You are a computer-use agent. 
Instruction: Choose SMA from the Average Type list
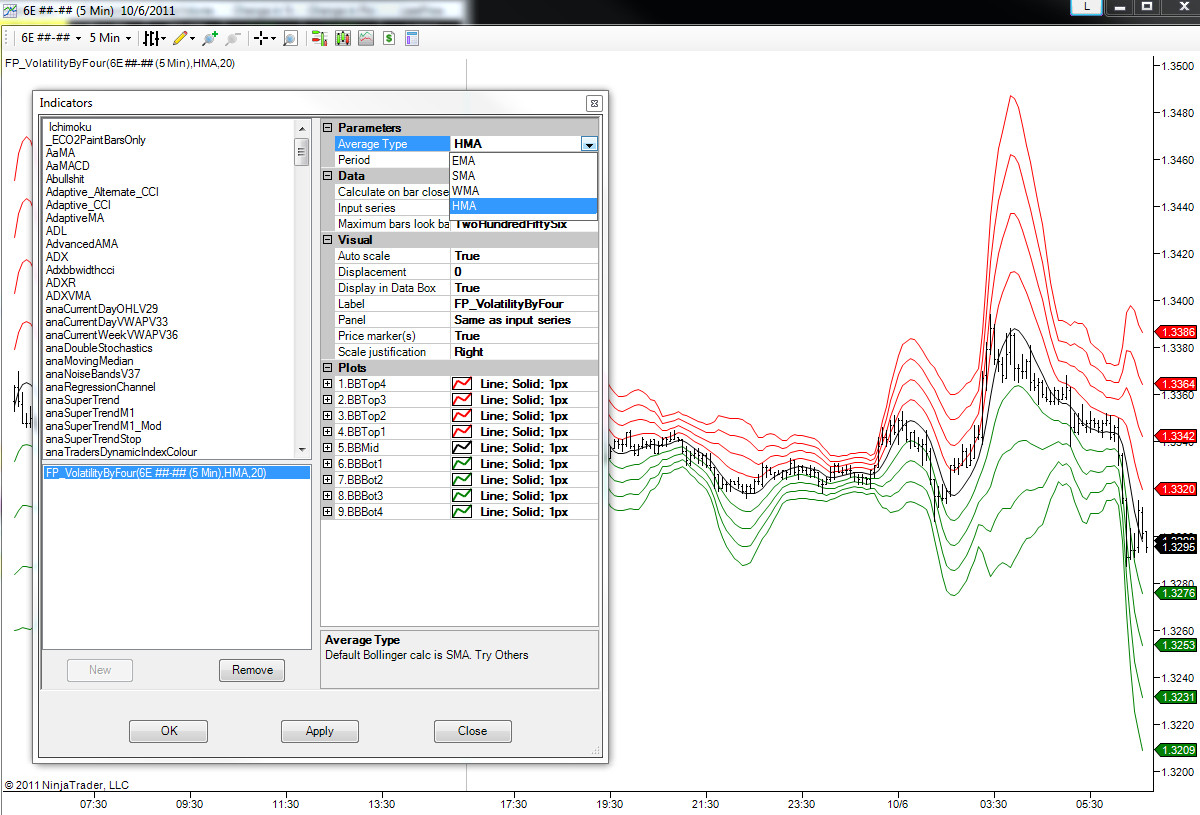[523, 175]
